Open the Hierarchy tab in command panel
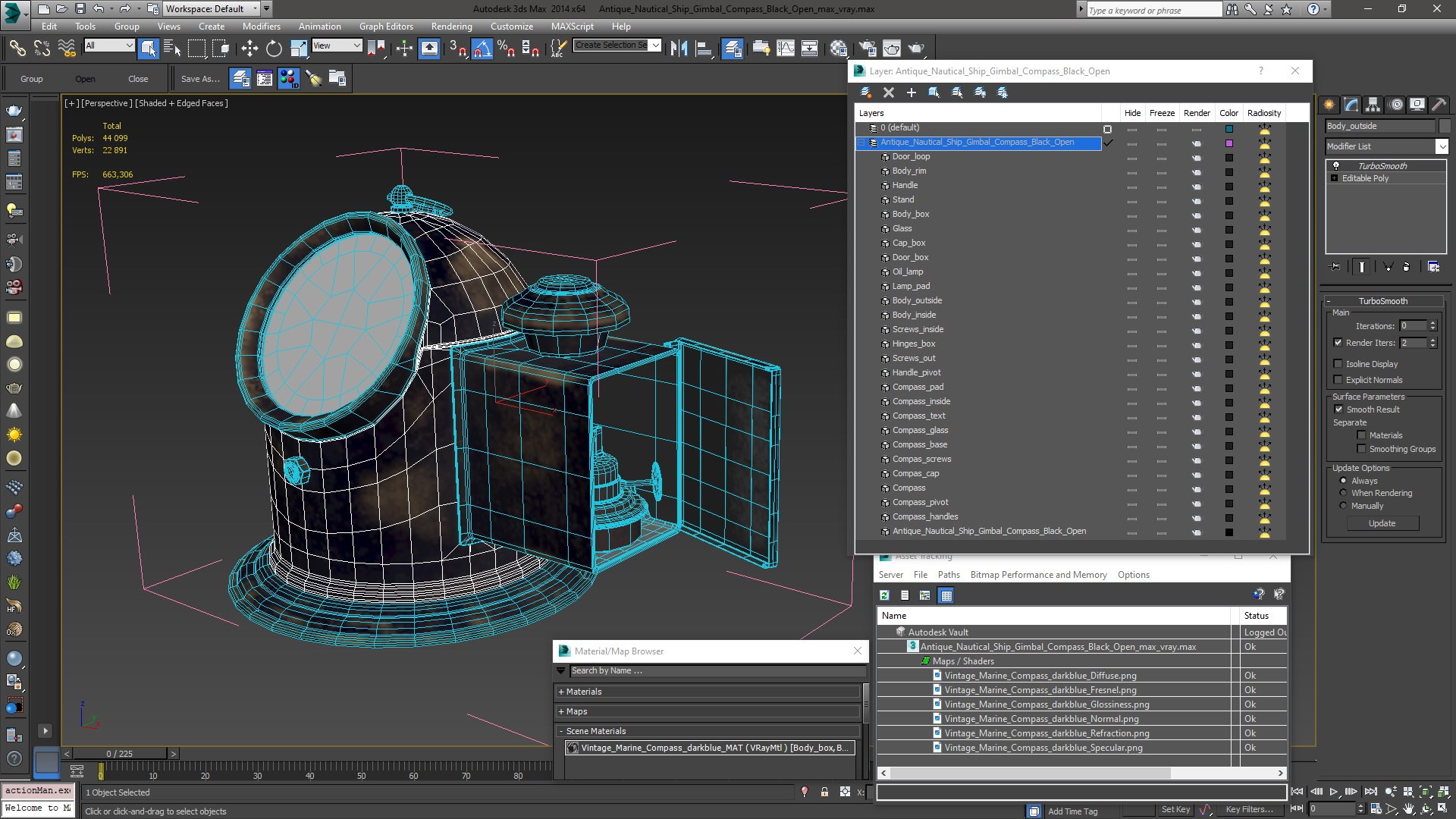 [1373, 105]
